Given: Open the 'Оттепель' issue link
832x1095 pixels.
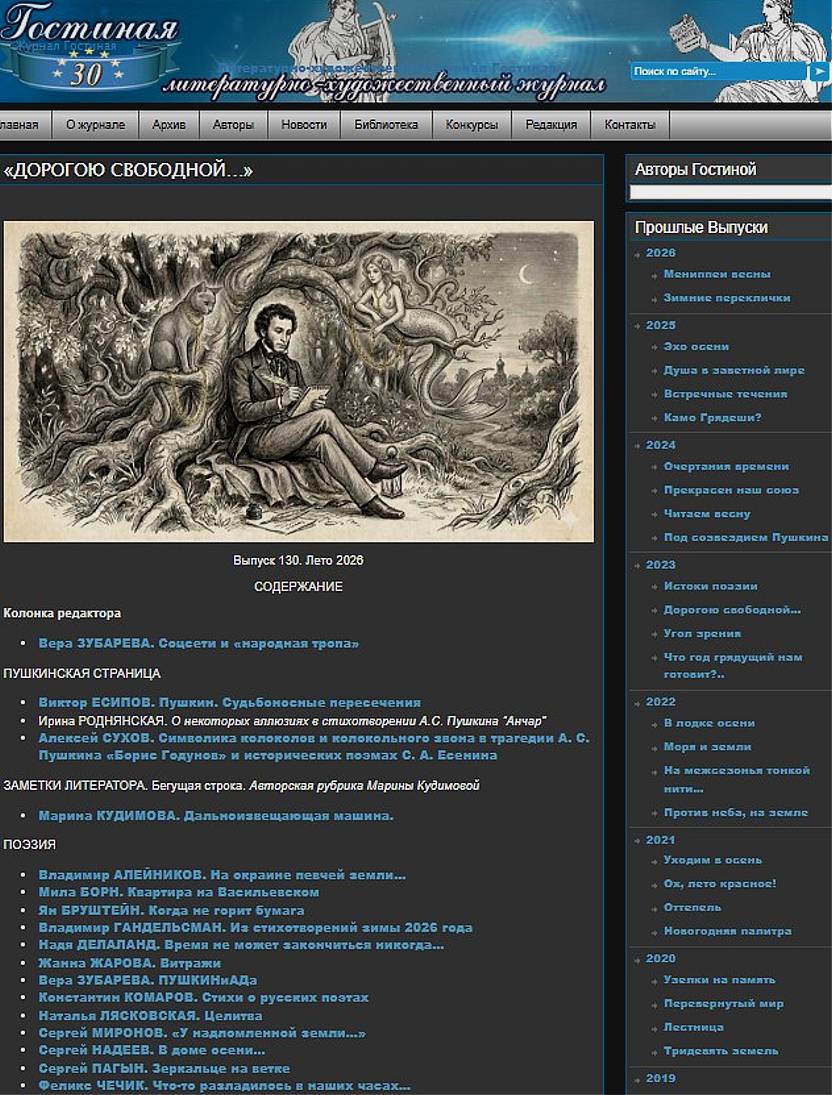Looking at the screenshot, I should point(692,908).
